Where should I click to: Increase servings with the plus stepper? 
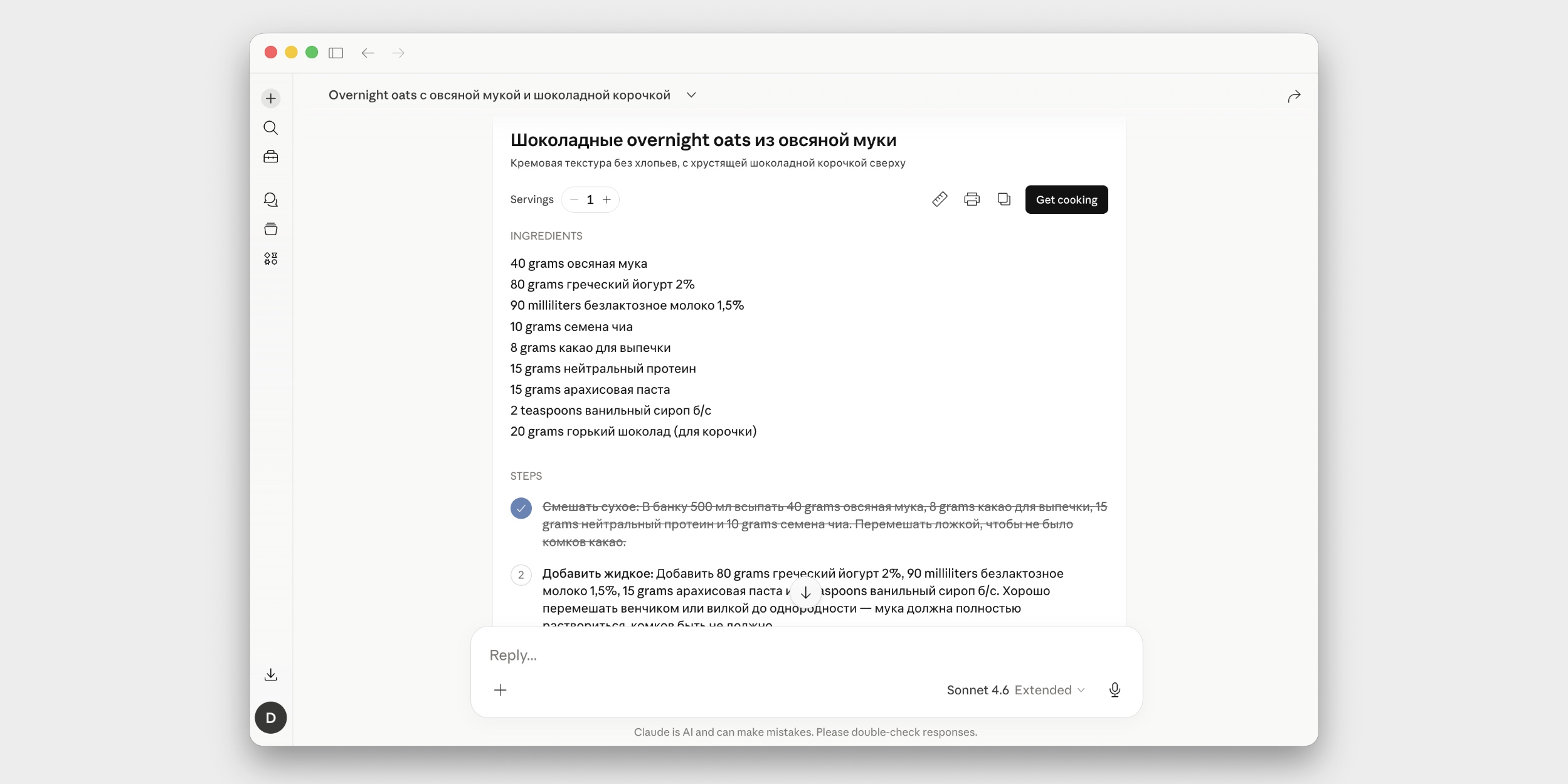click(607, 199)
